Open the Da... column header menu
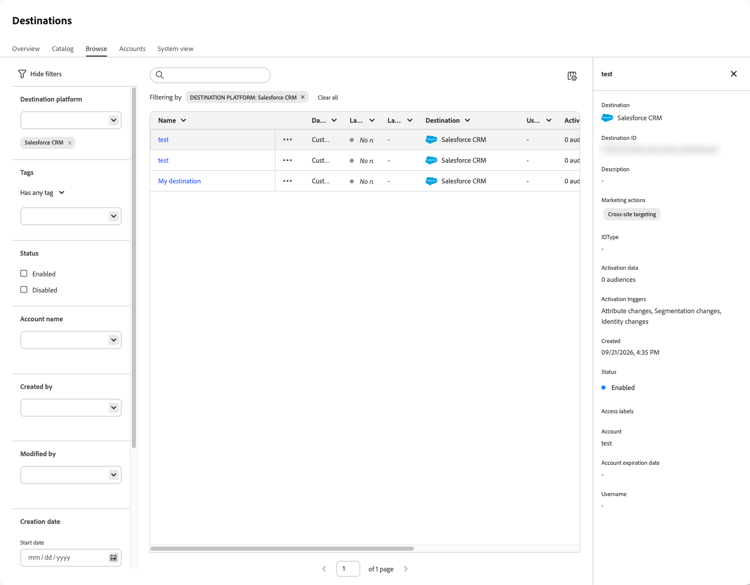Screen dimensions: 750x585 point(334,121)
